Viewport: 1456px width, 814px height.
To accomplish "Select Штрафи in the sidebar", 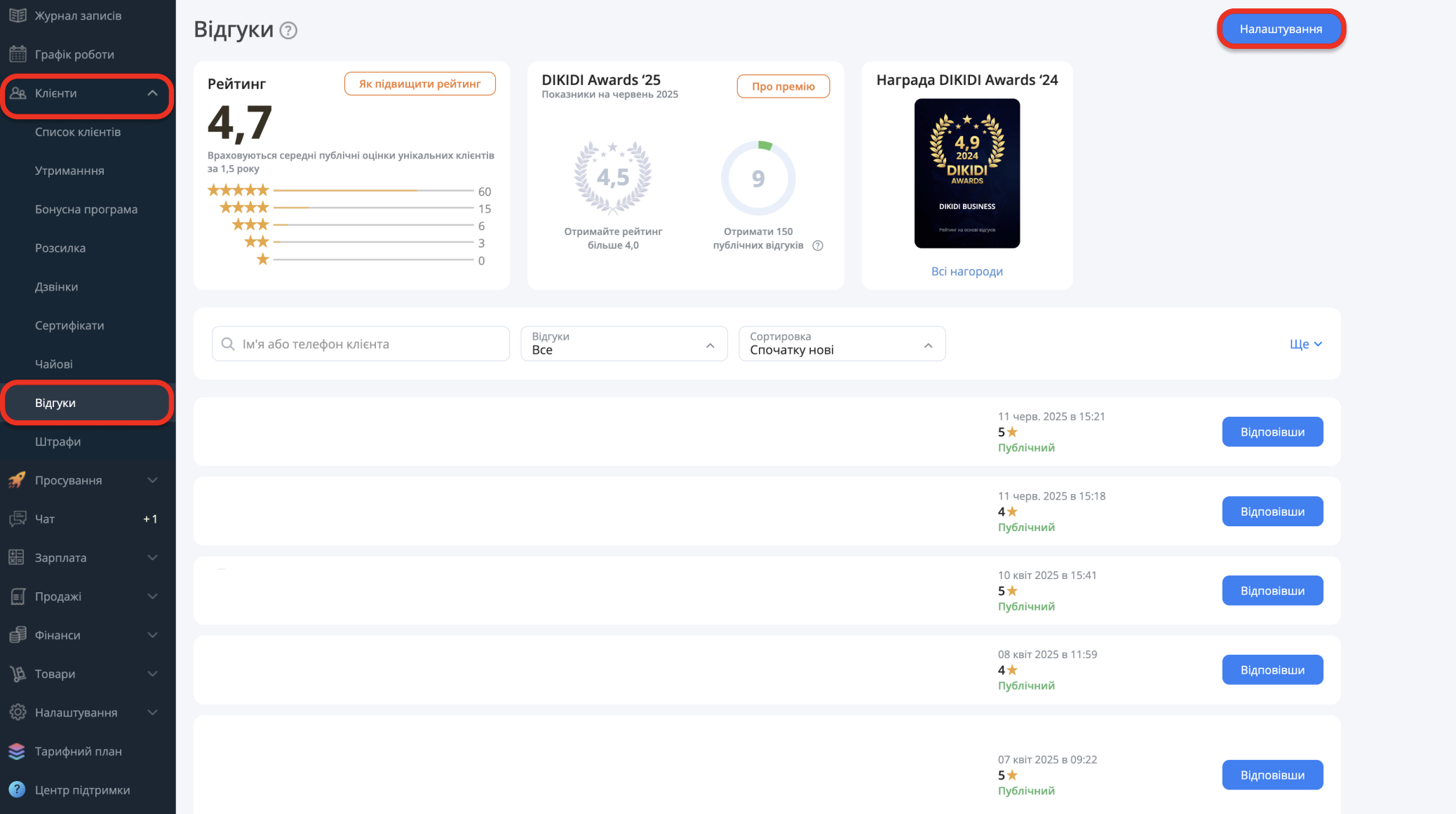I will 58,441.
